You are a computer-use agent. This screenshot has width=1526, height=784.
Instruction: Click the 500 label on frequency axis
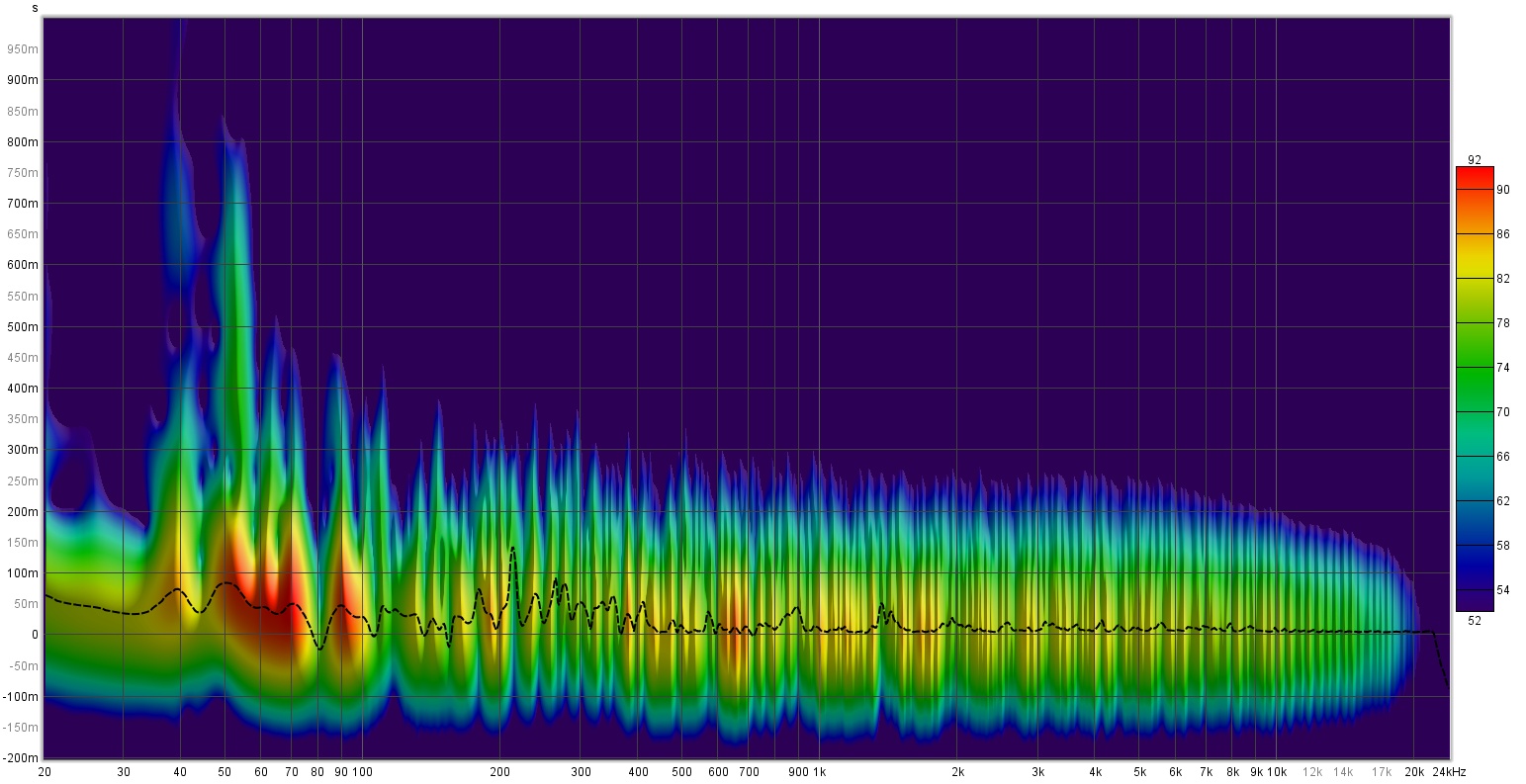pyautogui.click(x=682, y=771)
